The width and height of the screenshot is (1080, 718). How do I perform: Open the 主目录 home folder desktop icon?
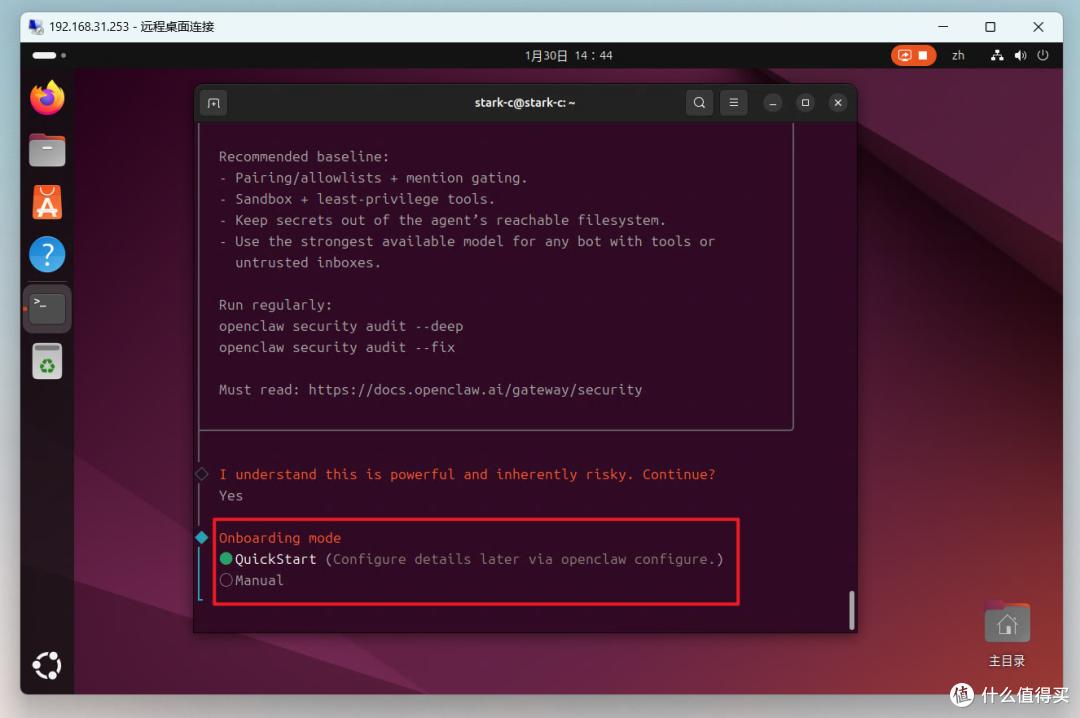click(x=1007, y=634)
